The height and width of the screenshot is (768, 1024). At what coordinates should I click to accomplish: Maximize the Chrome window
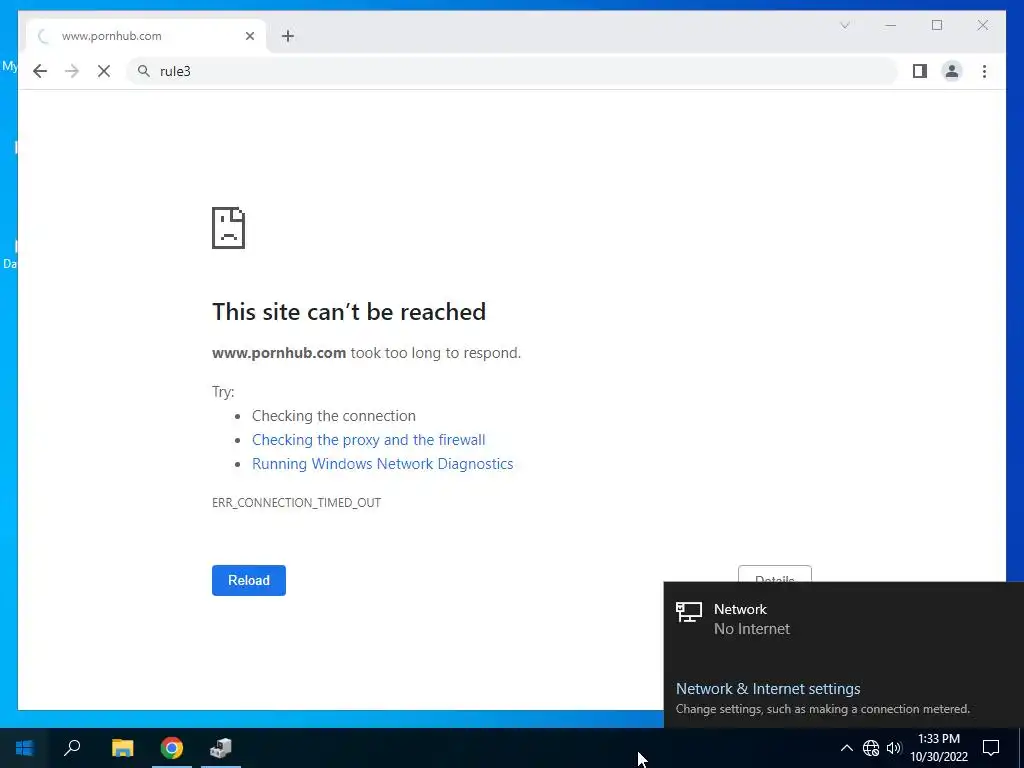[937, 25]
